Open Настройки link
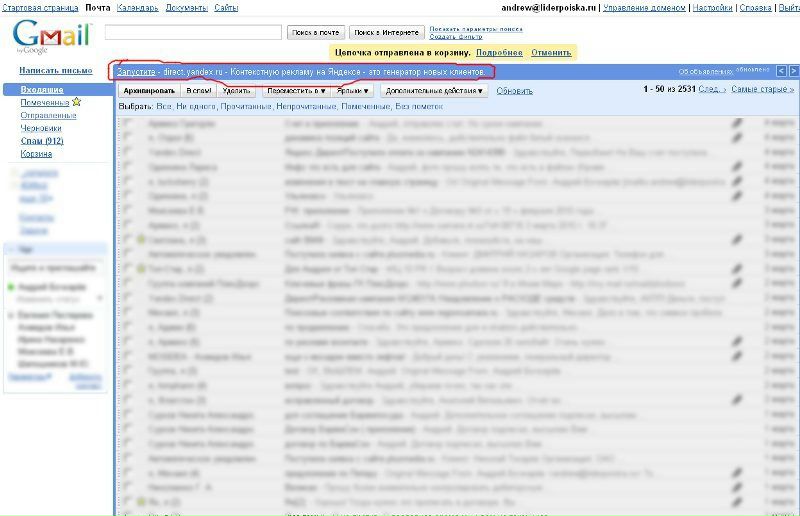 coord(712,8)
